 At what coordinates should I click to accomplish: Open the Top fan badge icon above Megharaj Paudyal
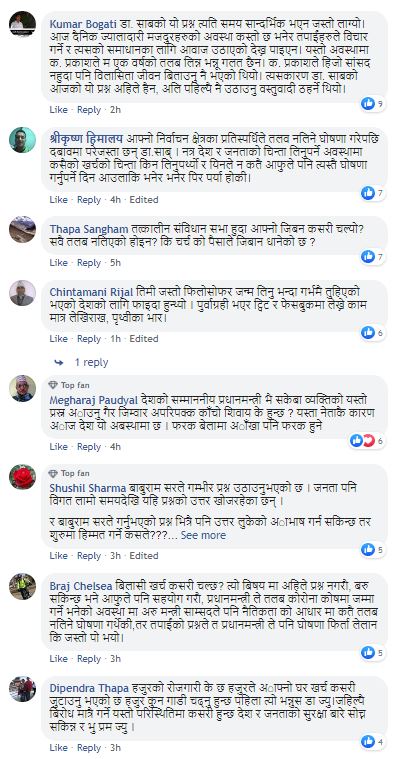point(53,385)
